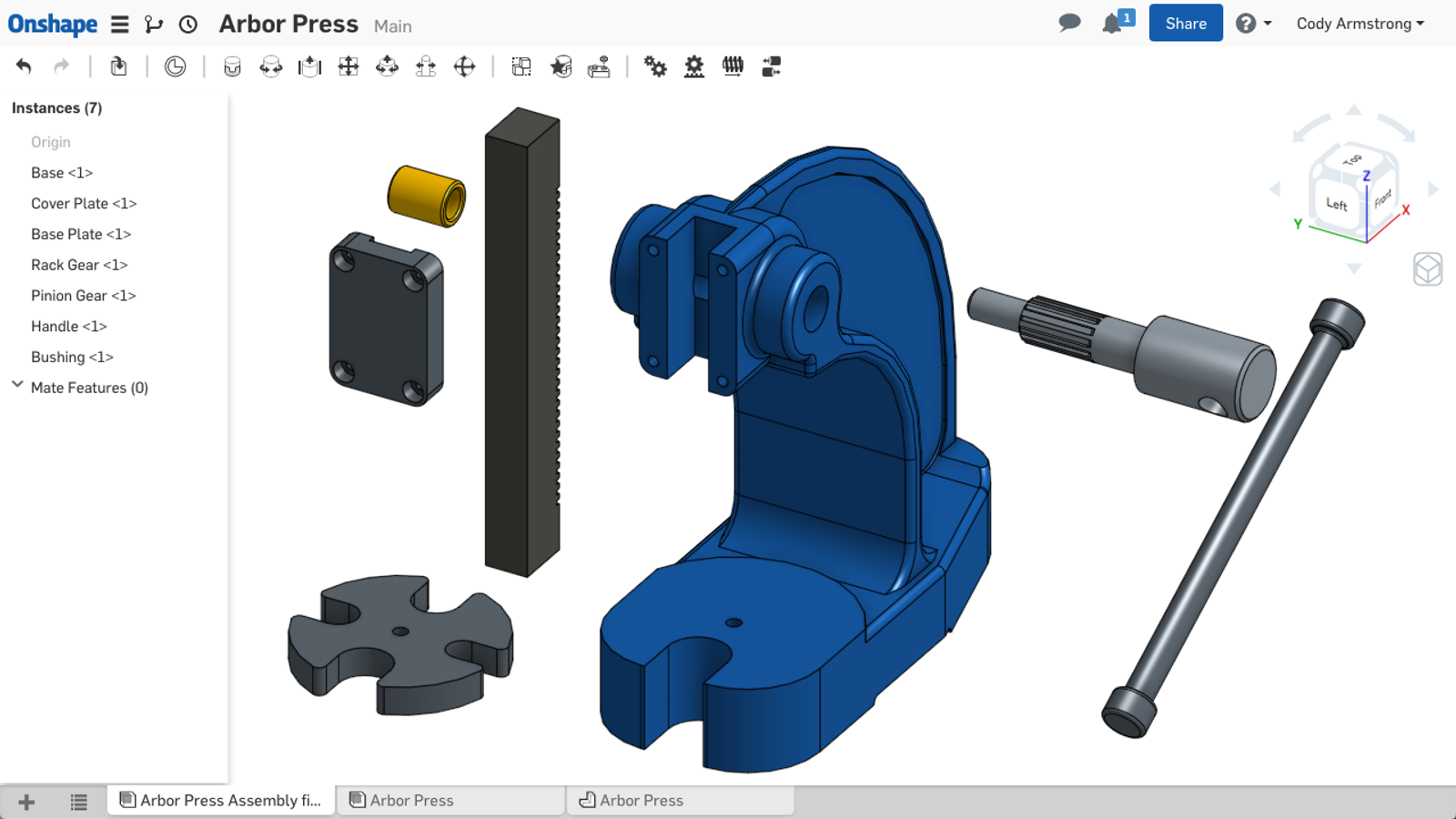Open the notifications bell
The width and height of the screenshot is (1456, 819).
[x=1112, y=24]
